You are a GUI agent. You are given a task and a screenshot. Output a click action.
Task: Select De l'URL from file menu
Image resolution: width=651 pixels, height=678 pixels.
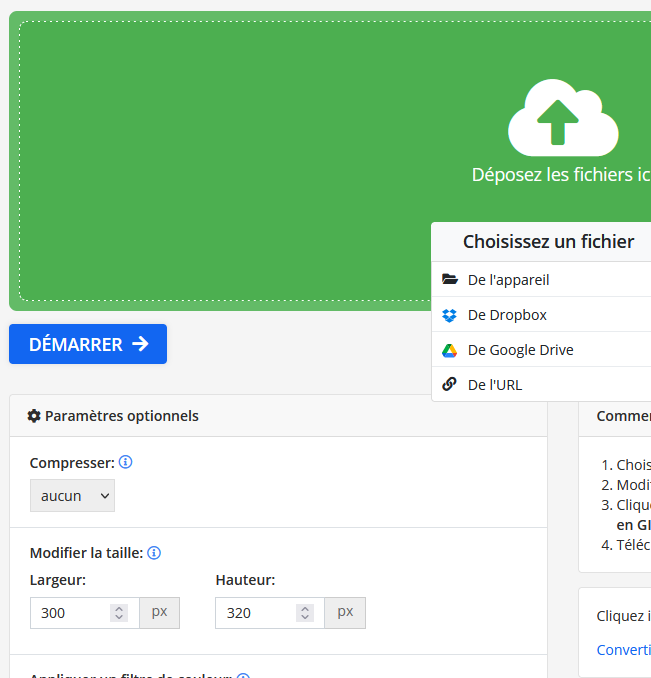(x=495, y=385)
